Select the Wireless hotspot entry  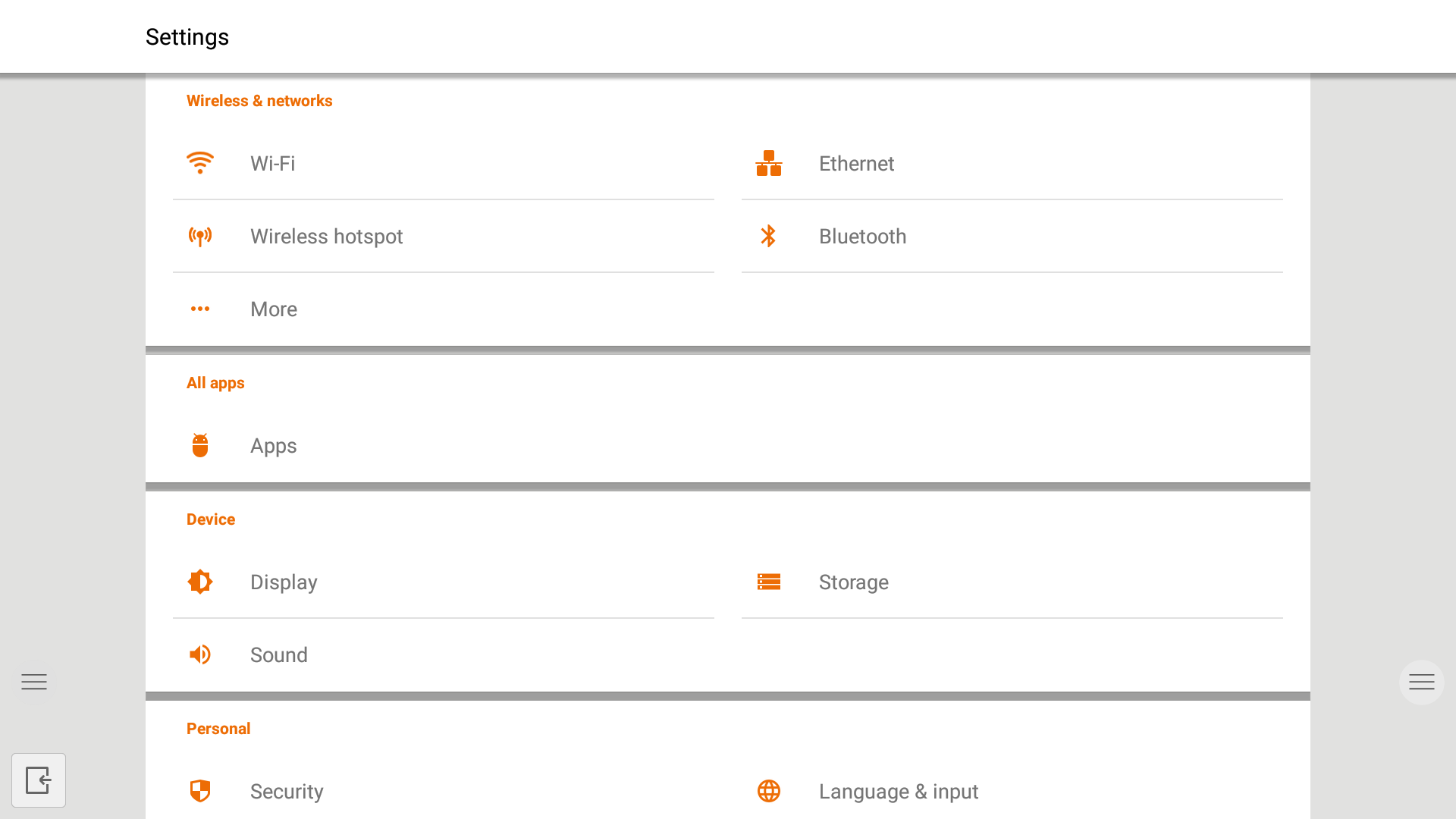(x=326, y=237)
